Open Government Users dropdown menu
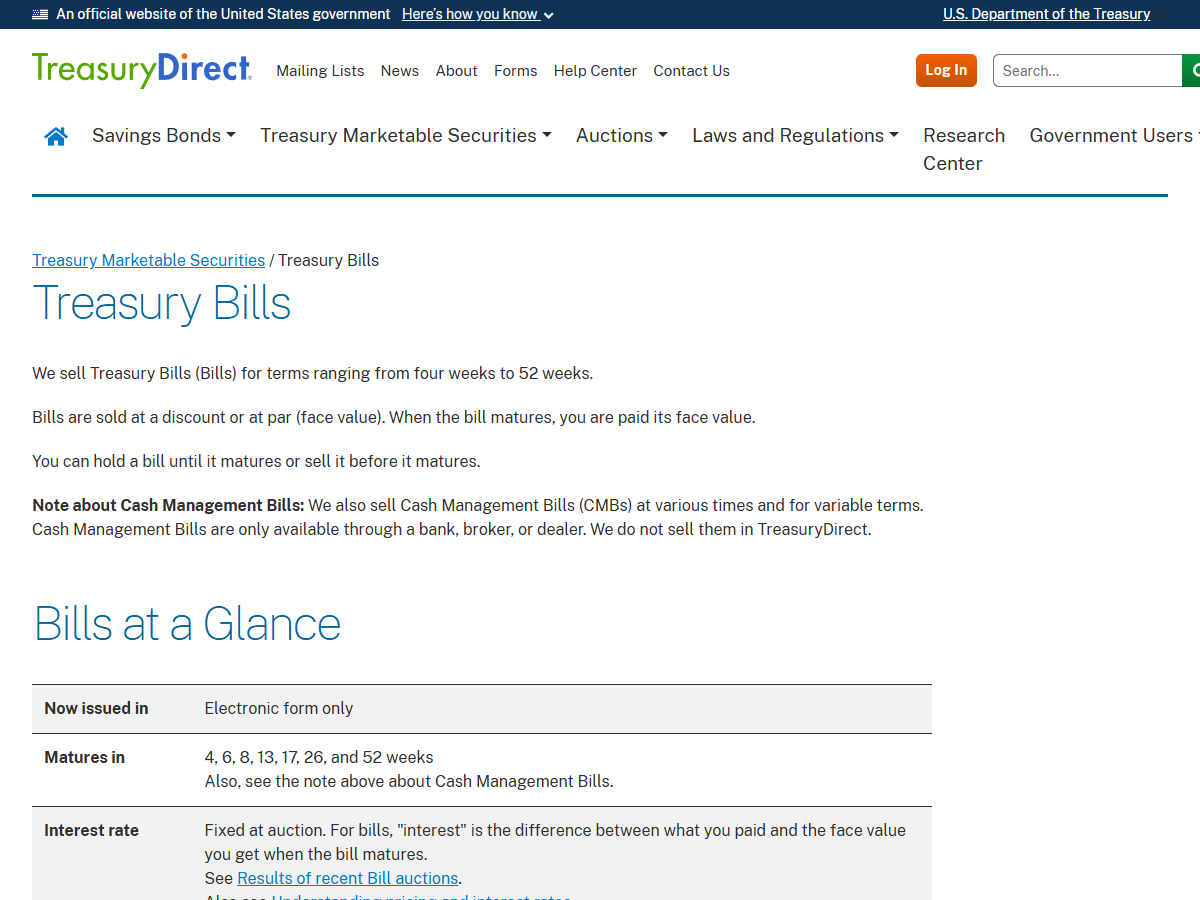 point(1114,135)
